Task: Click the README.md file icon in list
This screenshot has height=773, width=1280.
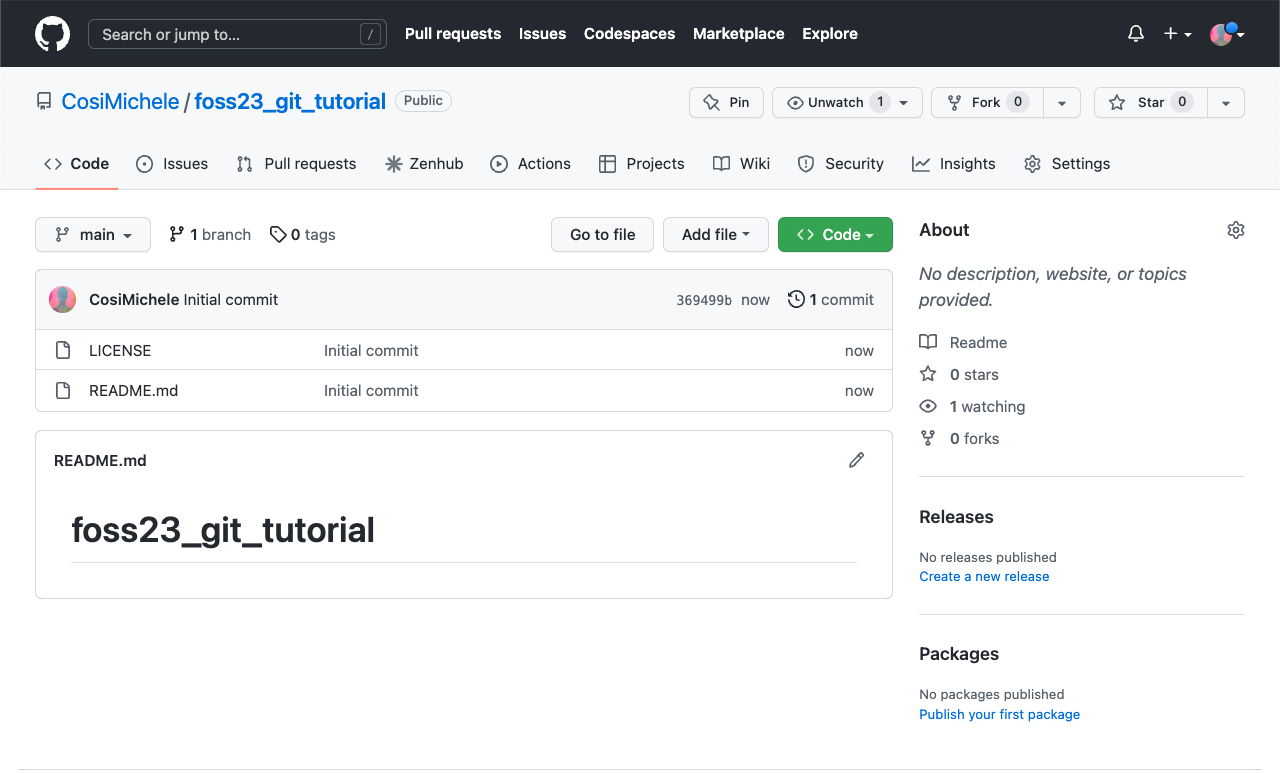Action: pyautogui.click(x=63, y=391)
